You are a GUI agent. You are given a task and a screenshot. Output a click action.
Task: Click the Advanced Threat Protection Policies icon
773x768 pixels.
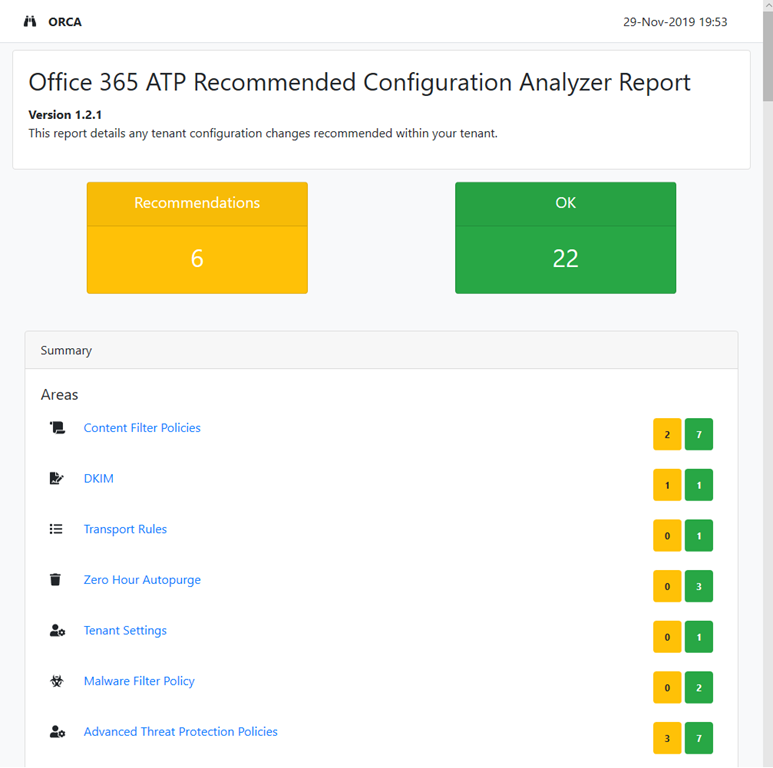pos(57,732)
